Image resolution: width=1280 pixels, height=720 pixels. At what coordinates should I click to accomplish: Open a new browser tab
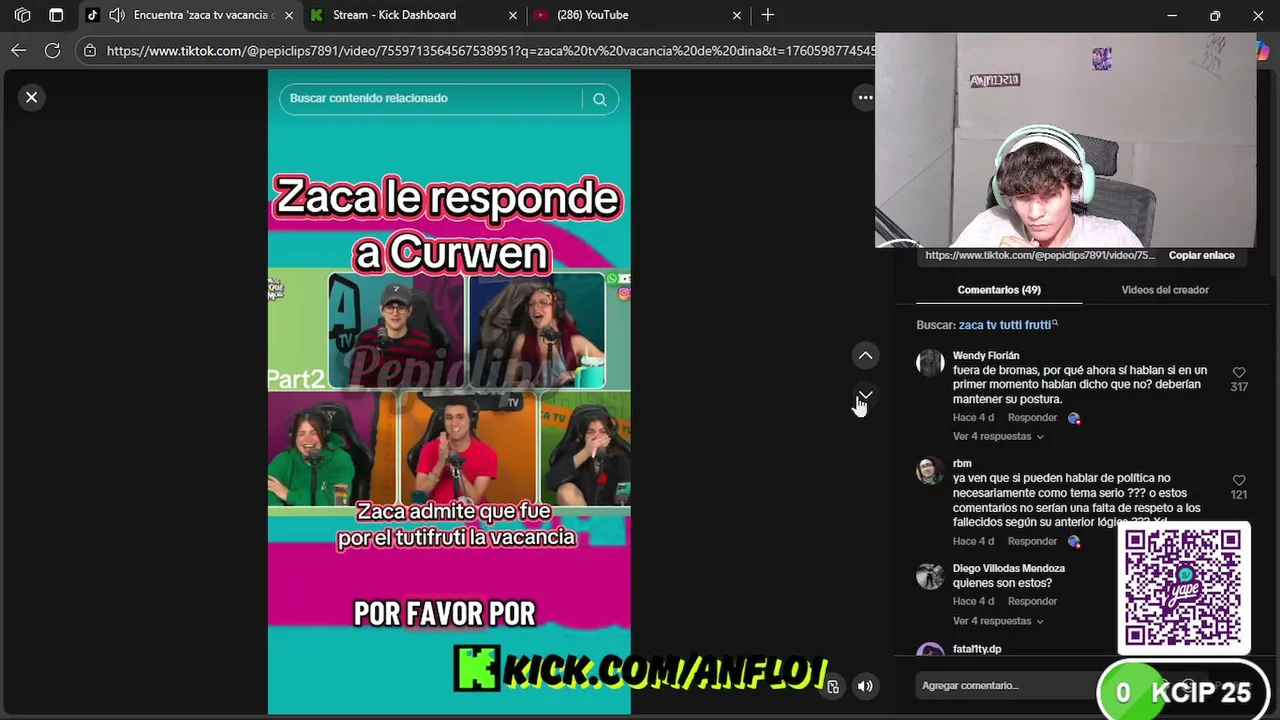click(x=767, y=15)
